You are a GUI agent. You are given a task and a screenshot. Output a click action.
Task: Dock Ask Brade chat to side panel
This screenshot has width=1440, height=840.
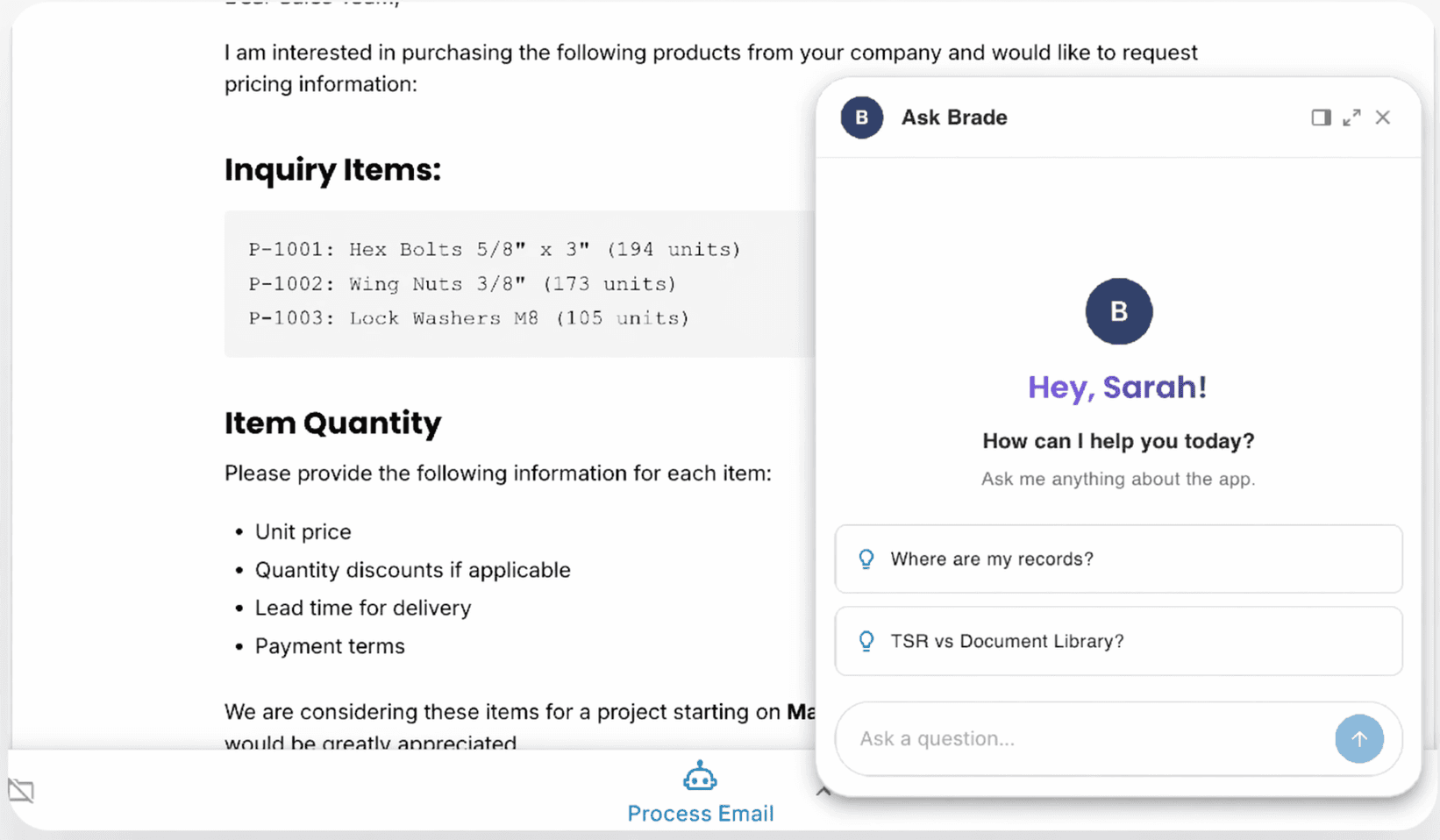[x=1321, y=117]
